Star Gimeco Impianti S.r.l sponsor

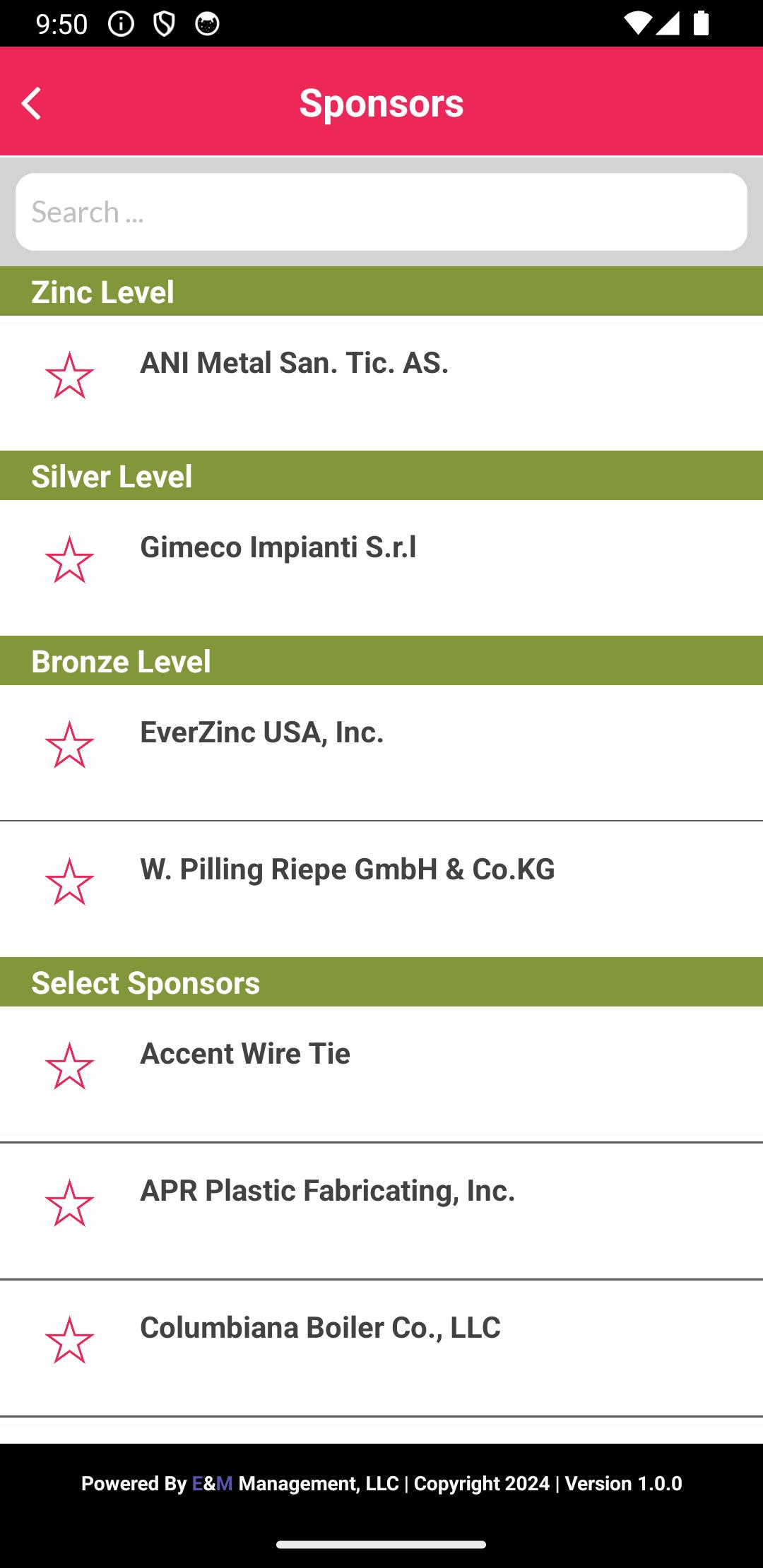69,559
